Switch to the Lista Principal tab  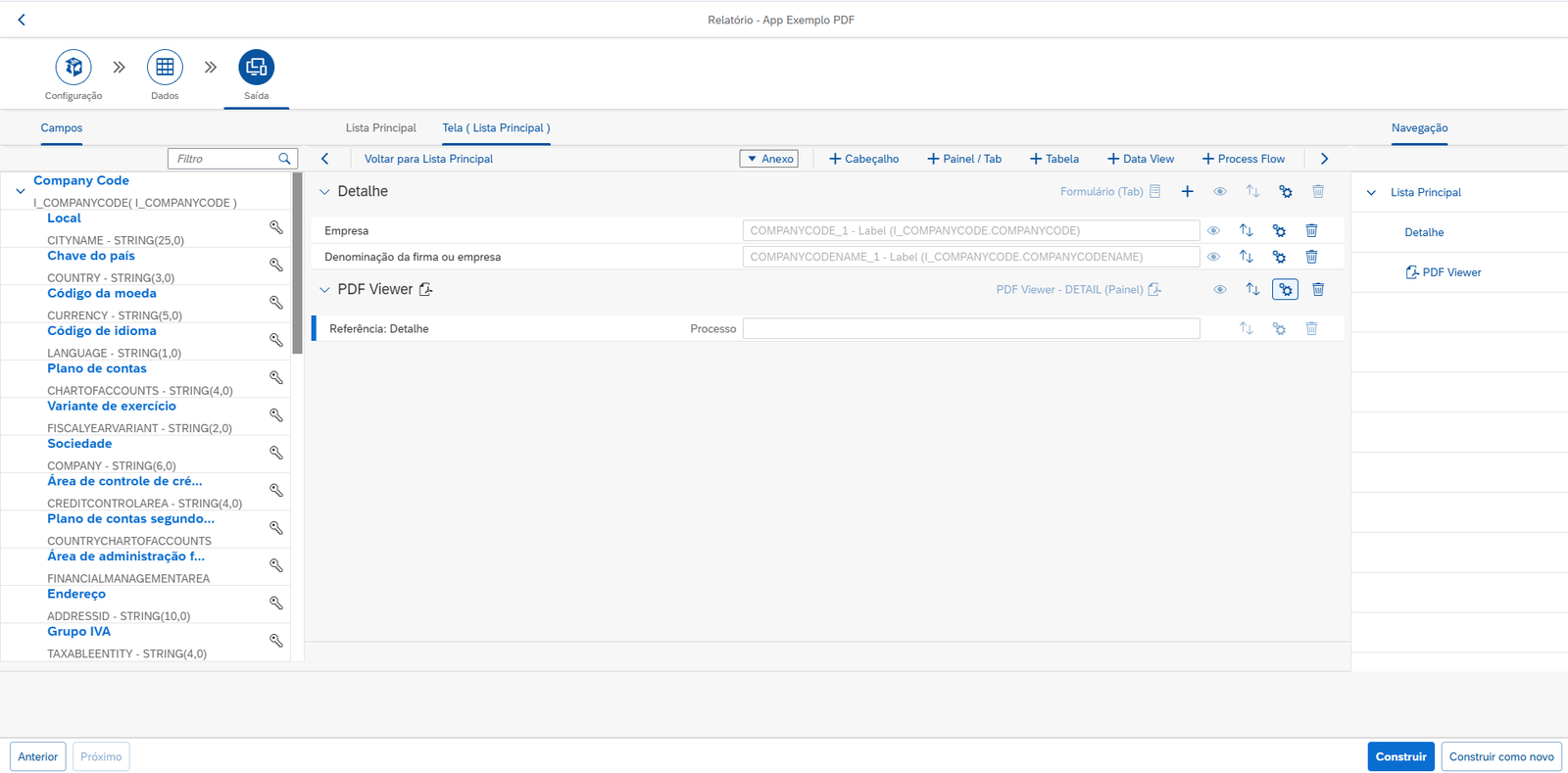pyautogui.click(x=381, y=128)
